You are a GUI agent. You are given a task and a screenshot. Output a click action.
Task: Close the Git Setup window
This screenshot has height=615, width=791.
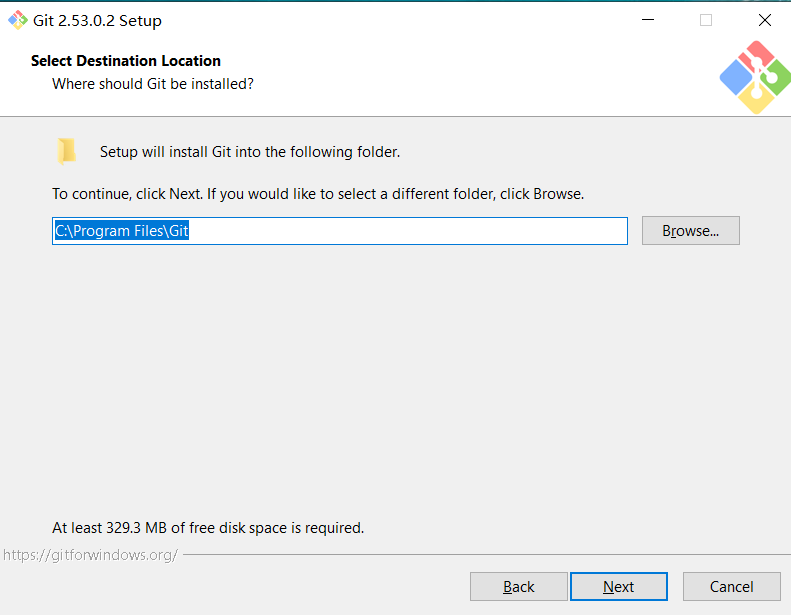coord(765,20)
